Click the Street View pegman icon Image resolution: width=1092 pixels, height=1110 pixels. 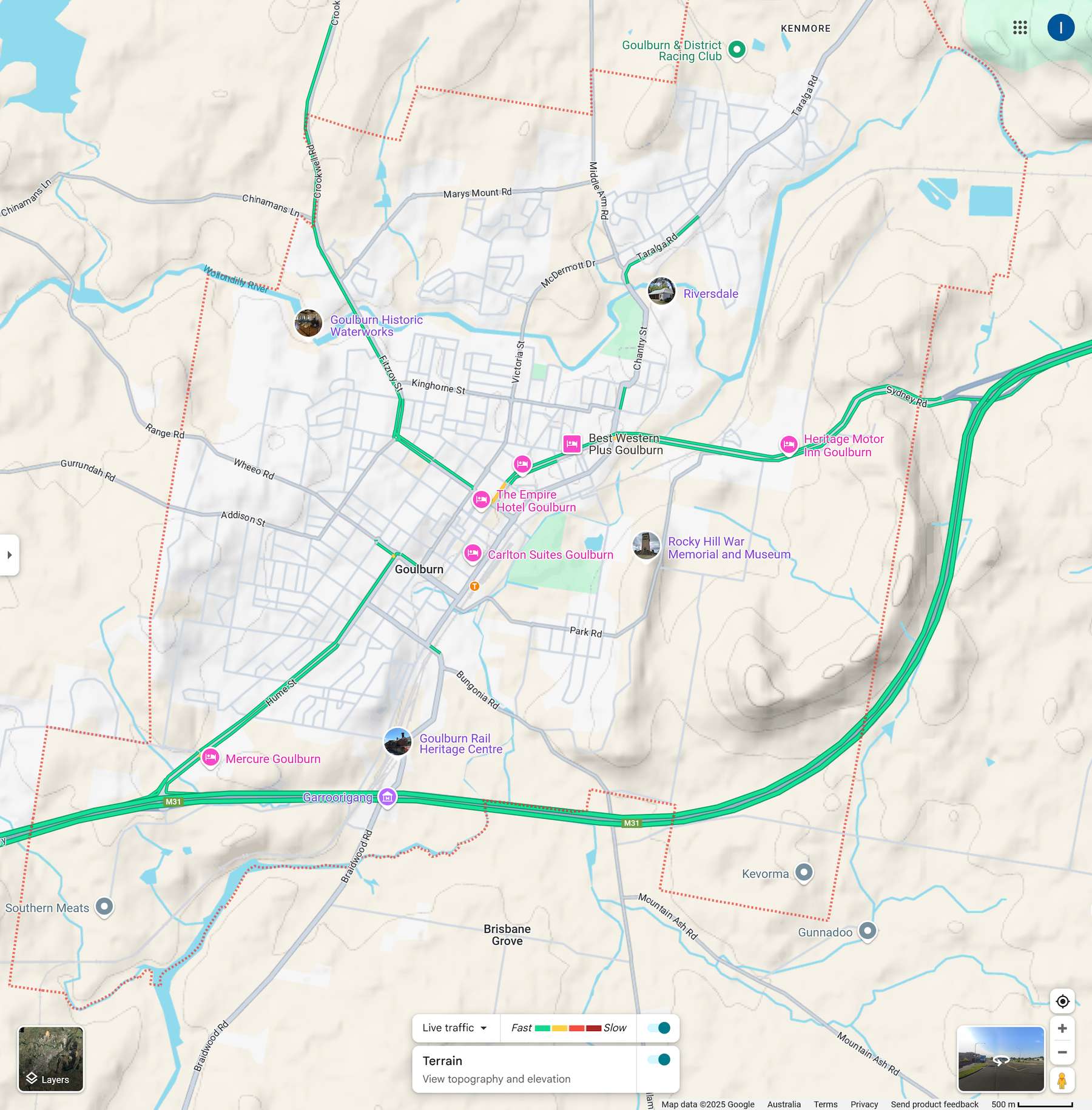pos(1062,1080)
